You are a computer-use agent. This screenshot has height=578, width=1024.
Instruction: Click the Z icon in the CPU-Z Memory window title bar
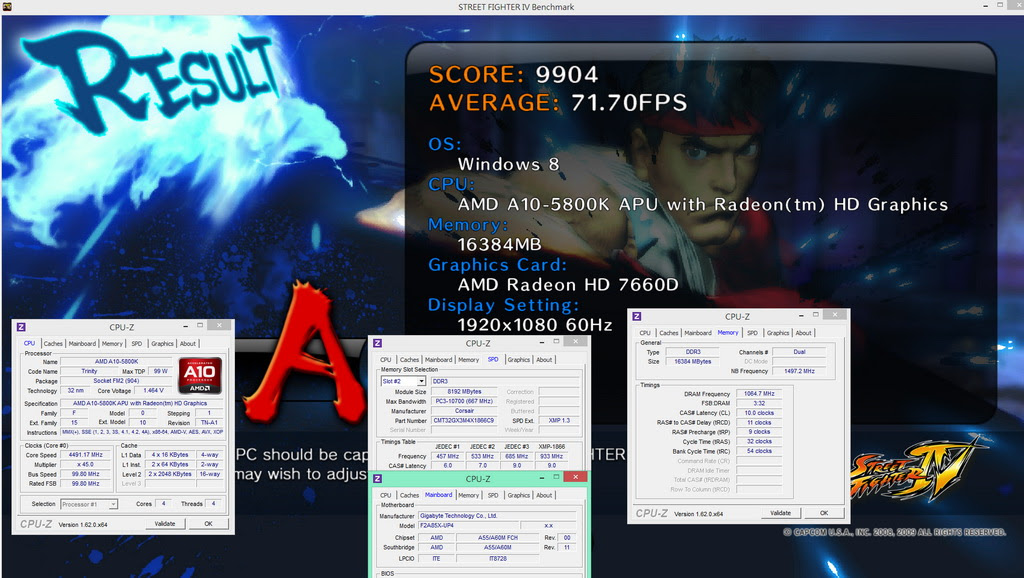pos(636,316)
